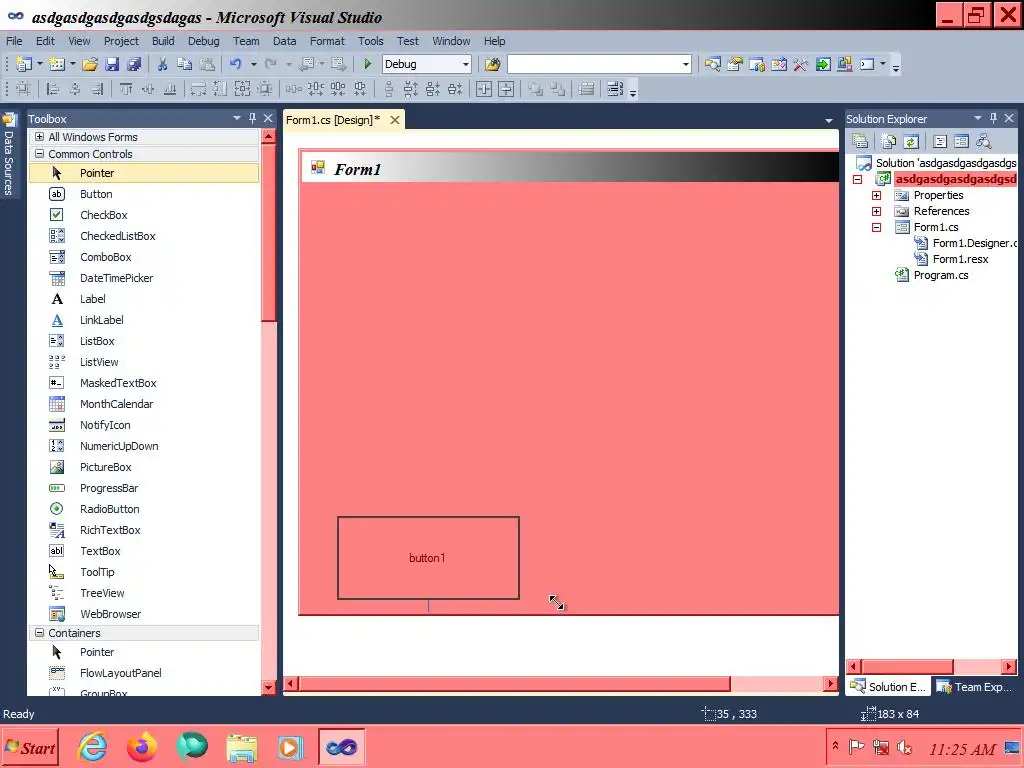1024x768 pixels.
Task: Click the Align Lefts layout icon
Action: (53, 89)
